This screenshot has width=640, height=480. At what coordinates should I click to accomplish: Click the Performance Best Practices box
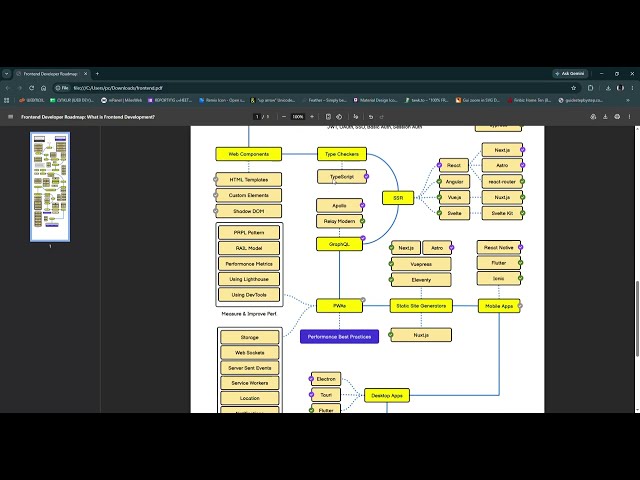(340, 337)
